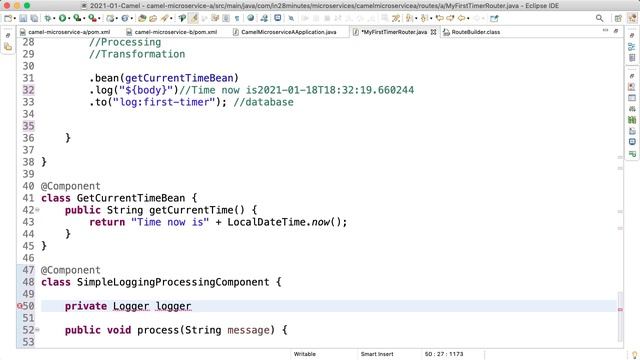Viewport: 640px width, 360px height.
Task: Click the red error overview ruler mark
Action: point(620,310)
